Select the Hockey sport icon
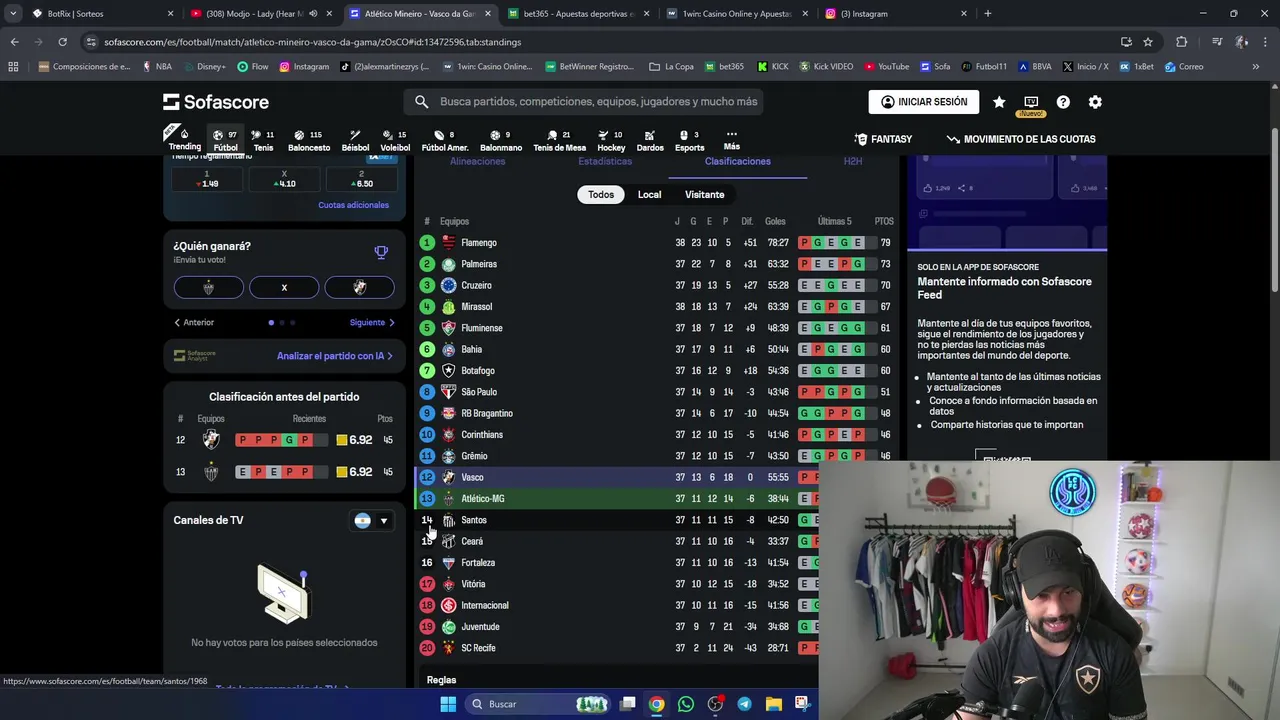 pos(611,140)
